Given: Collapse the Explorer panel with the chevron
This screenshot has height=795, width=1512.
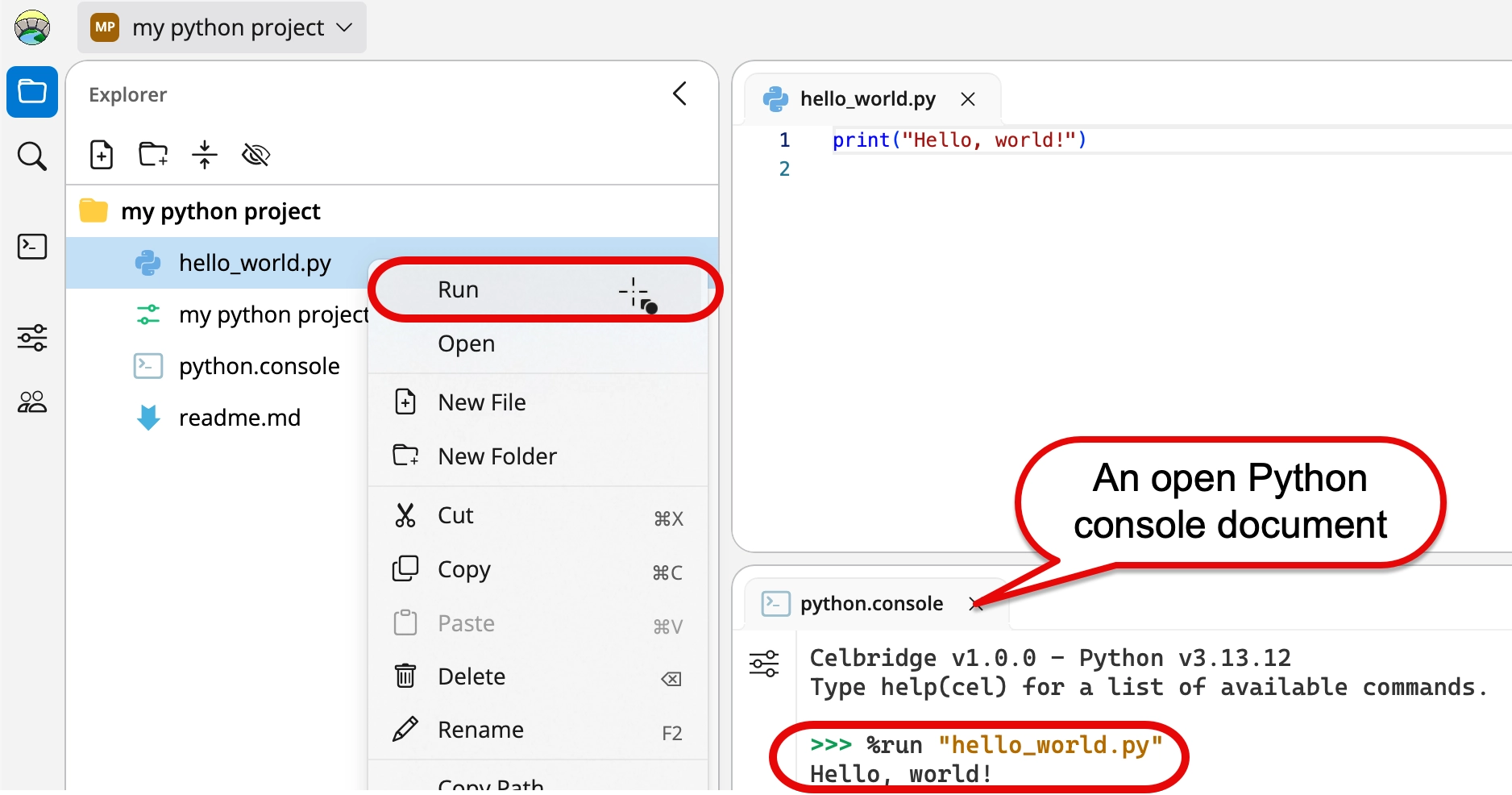Looking at the screenshot, I should (x=680, y=94).
